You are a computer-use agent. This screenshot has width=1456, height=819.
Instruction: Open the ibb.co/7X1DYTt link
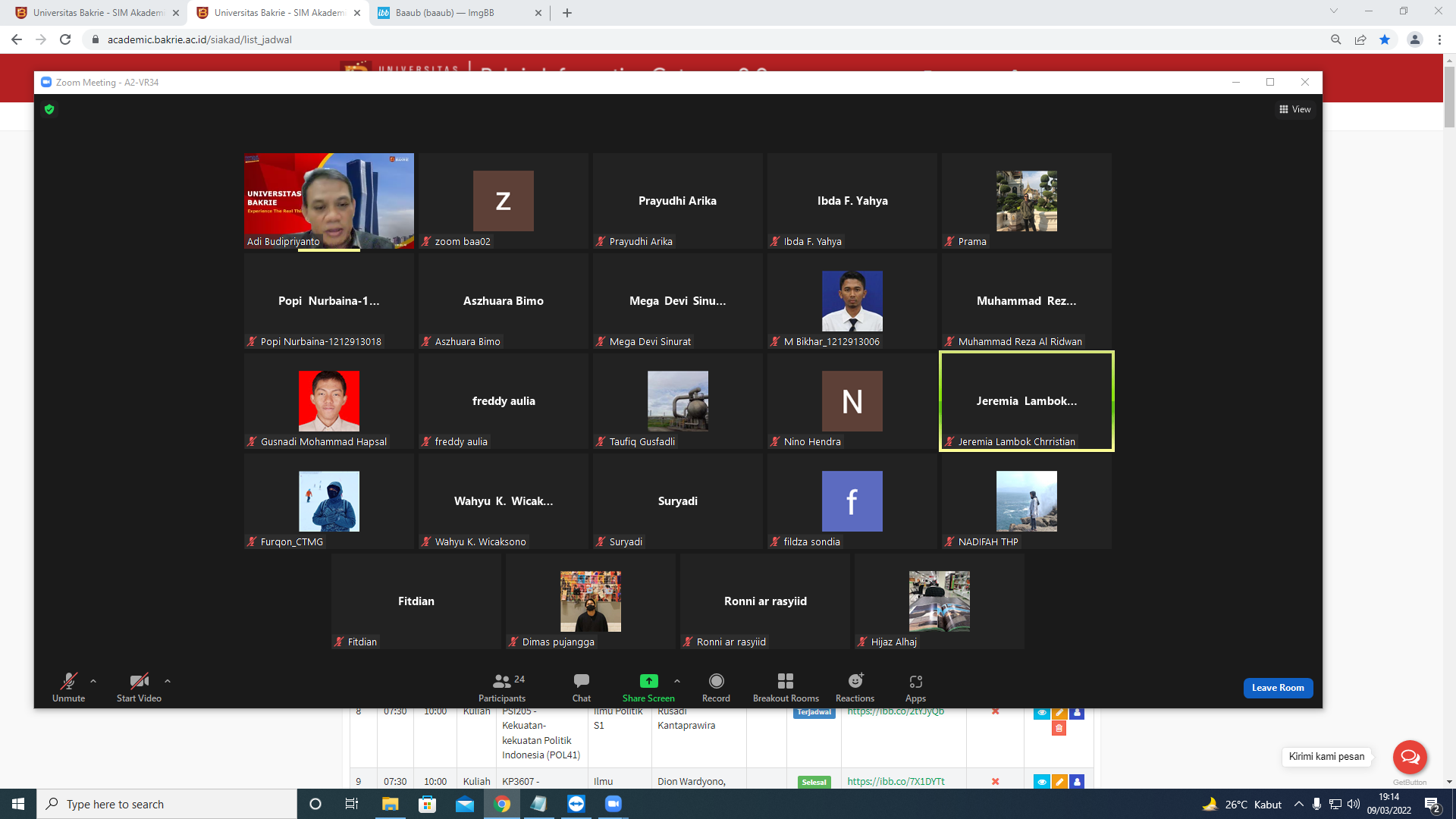(x=896, y=781)
